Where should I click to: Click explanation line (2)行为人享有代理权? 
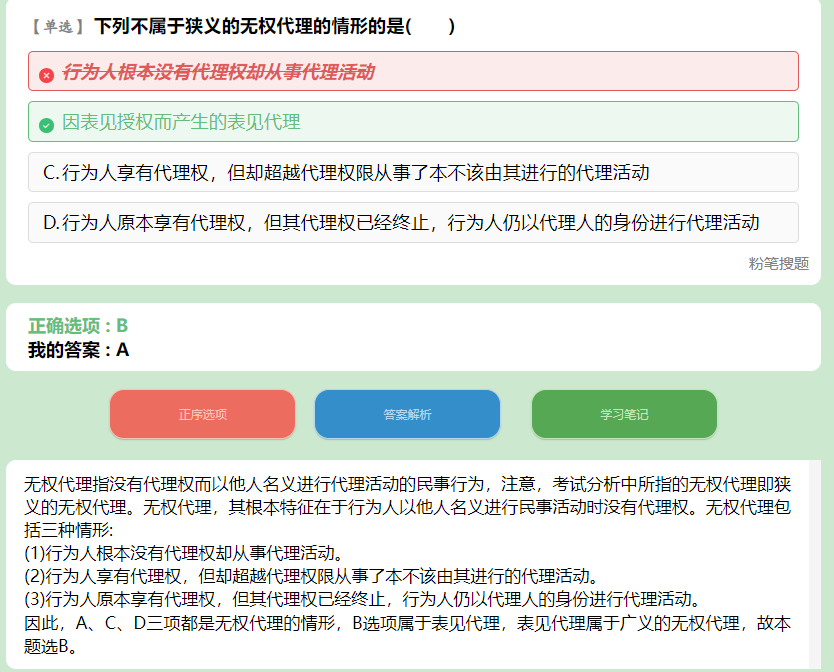tap(313, 576)
